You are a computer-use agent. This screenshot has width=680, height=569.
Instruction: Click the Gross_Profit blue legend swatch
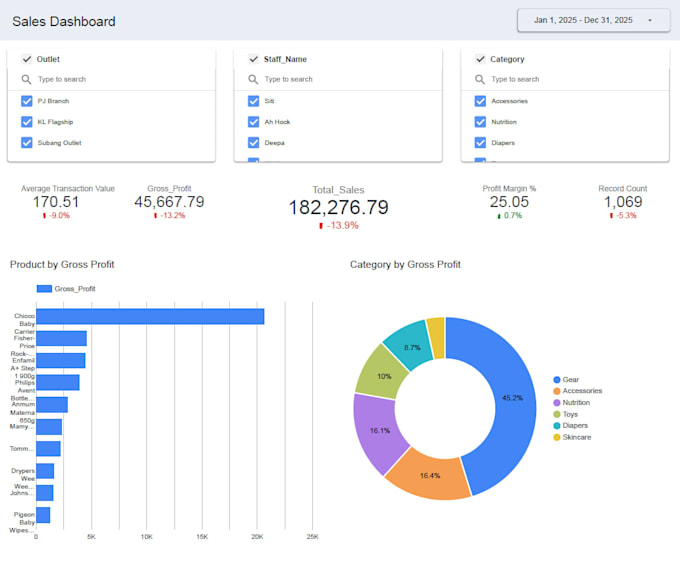coord(44,289)
